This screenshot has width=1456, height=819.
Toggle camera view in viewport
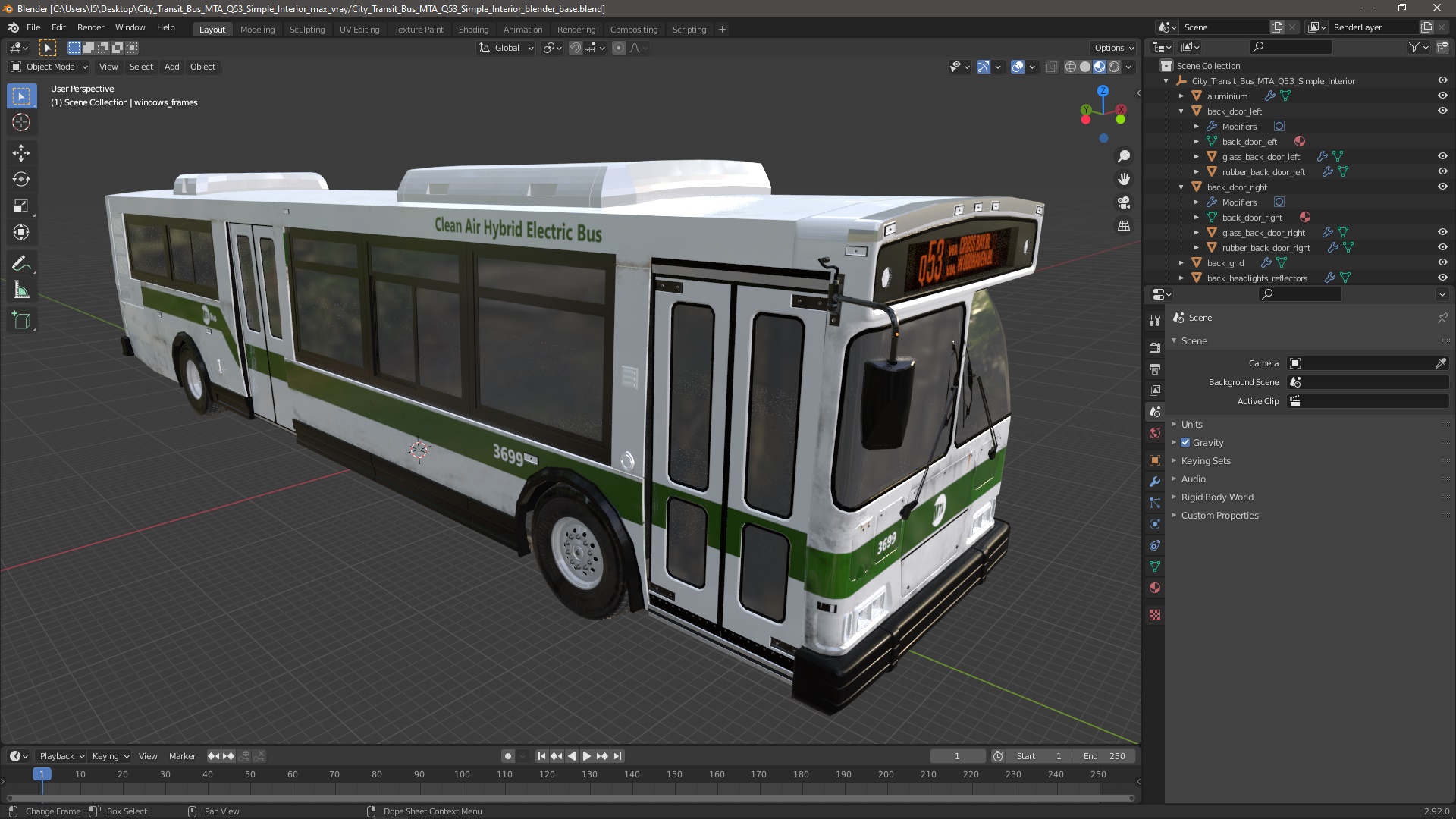1124,202
